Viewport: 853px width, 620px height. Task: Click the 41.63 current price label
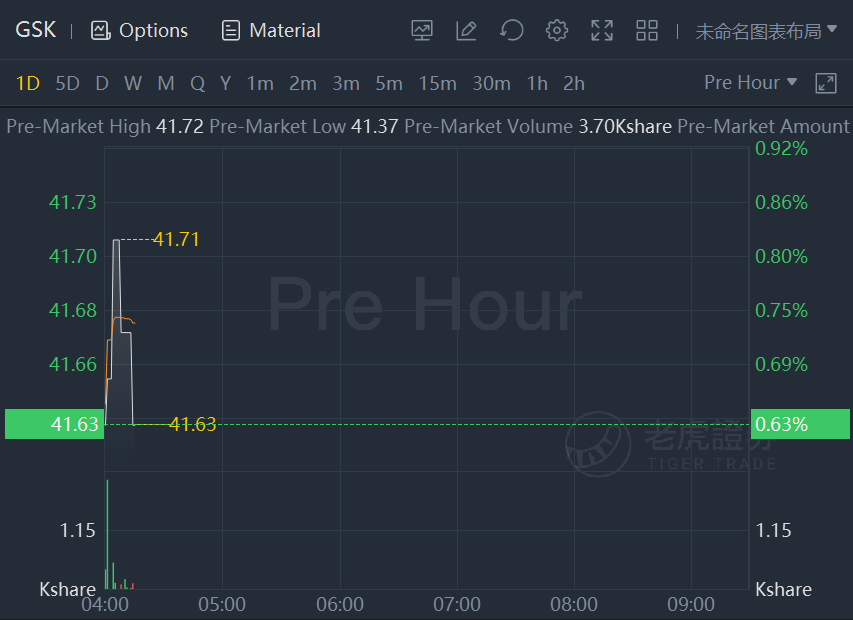coord(54,424)
